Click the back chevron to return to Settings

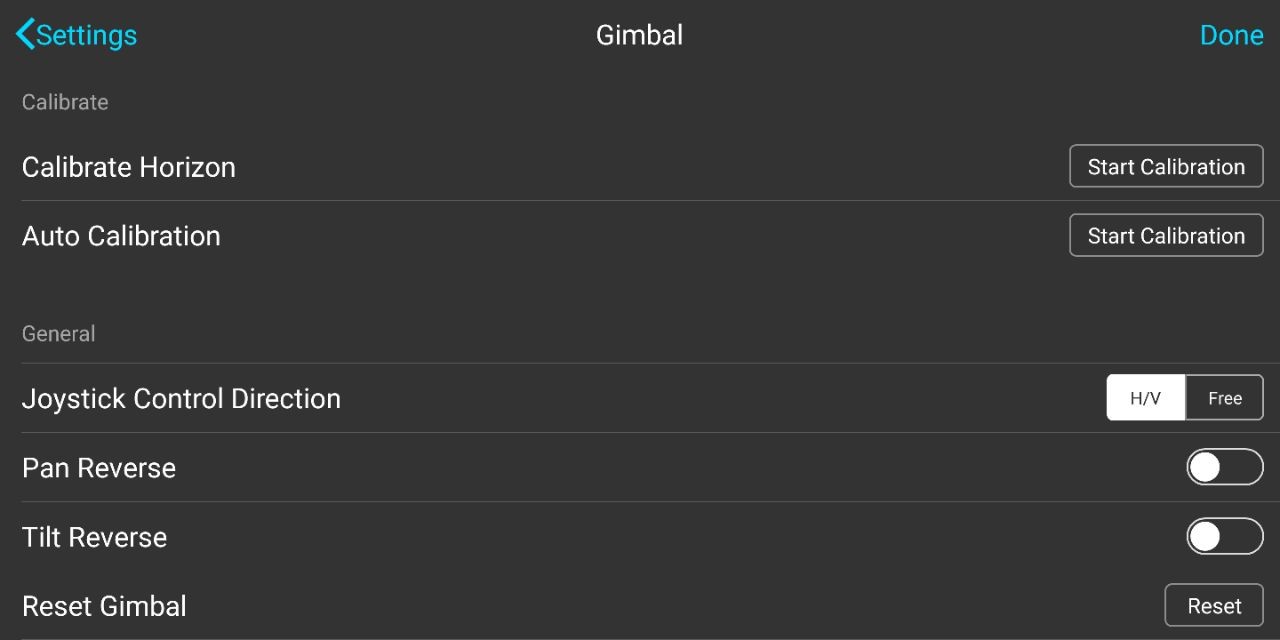click(24, 33)
